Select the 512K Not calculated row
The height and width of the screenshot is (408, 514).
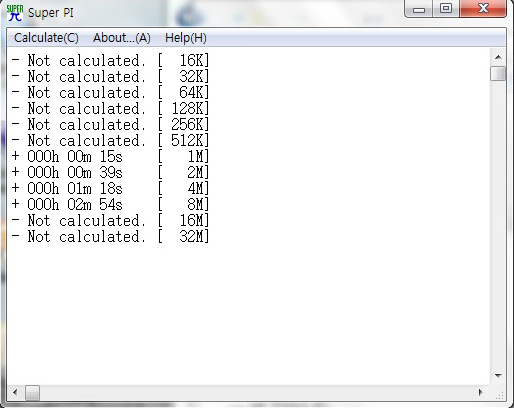point(110,141)
